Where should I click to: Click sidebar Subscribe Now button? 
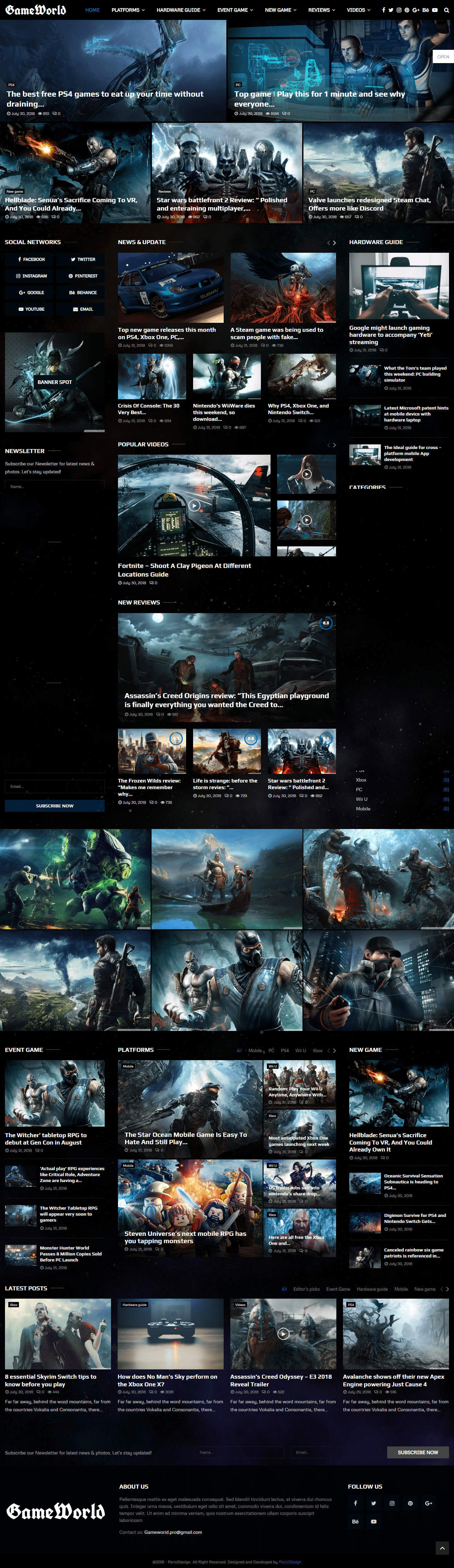point(55,805)
